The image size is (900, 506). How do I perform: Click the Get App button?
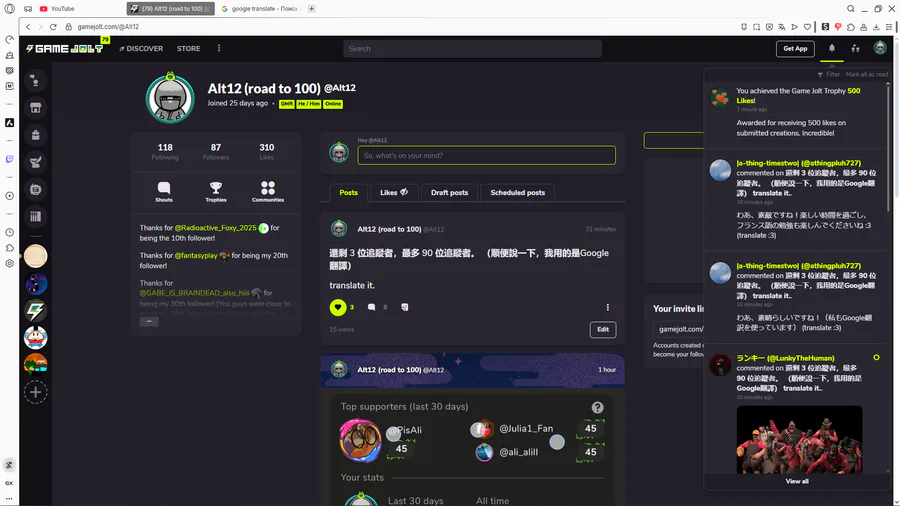[795, 49]
